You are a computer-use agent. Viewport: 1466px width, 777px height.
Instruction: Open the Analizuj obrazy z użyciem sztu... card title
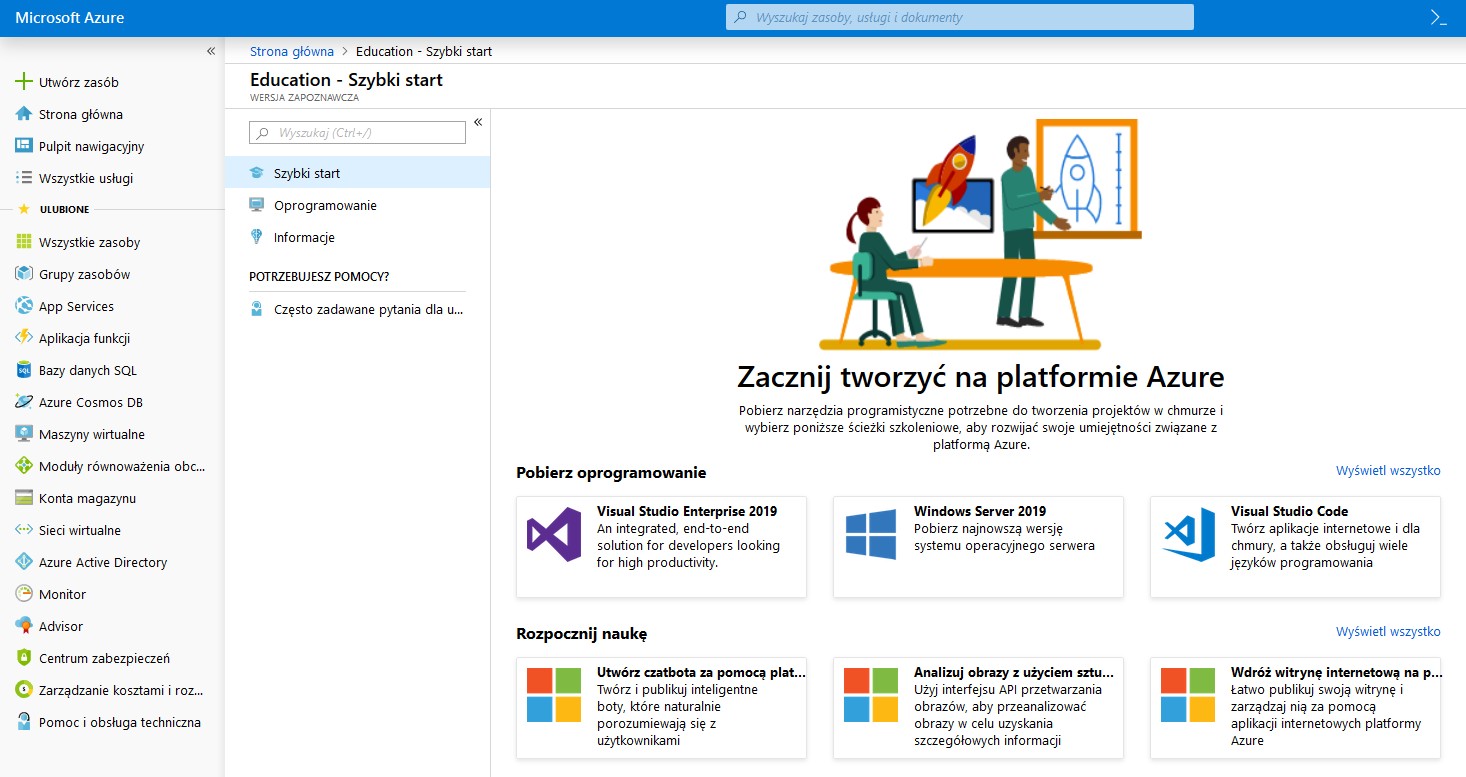[1013, 672]
